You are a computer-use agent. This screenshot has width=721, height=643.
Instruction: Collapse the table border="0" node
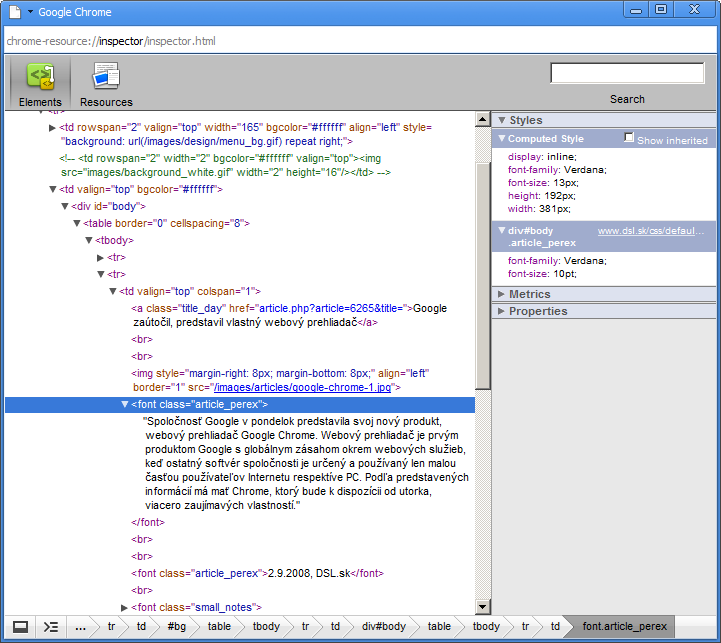click(x=77, y=223)
